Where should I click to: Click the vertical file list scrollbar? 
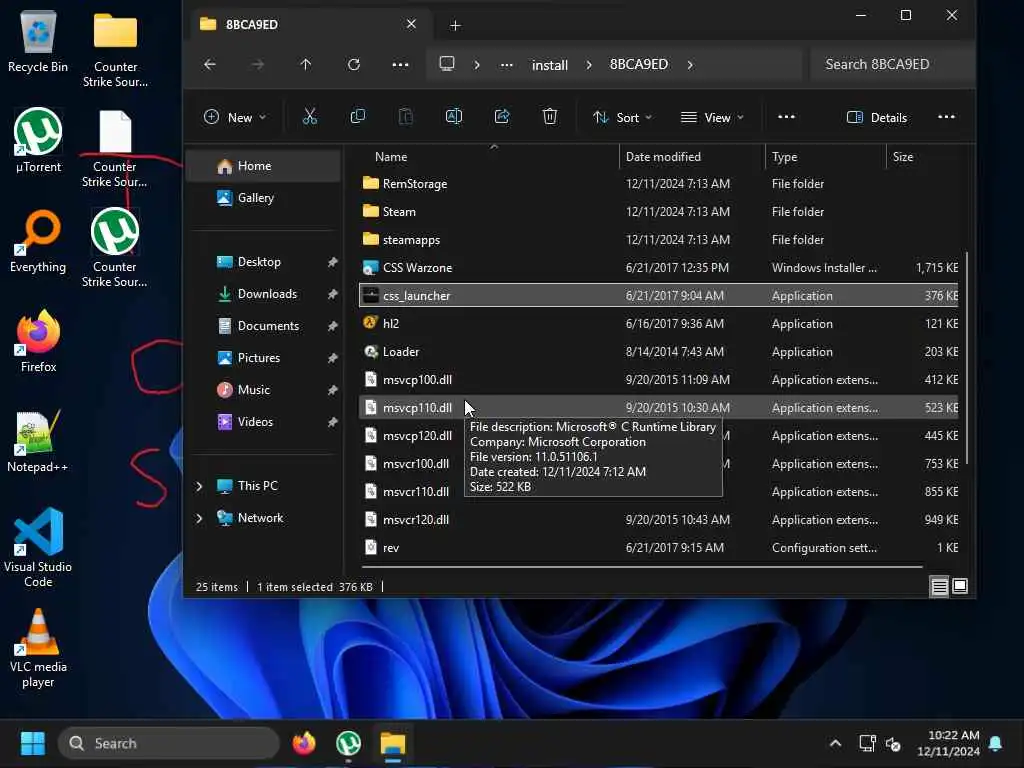point(967,359)
